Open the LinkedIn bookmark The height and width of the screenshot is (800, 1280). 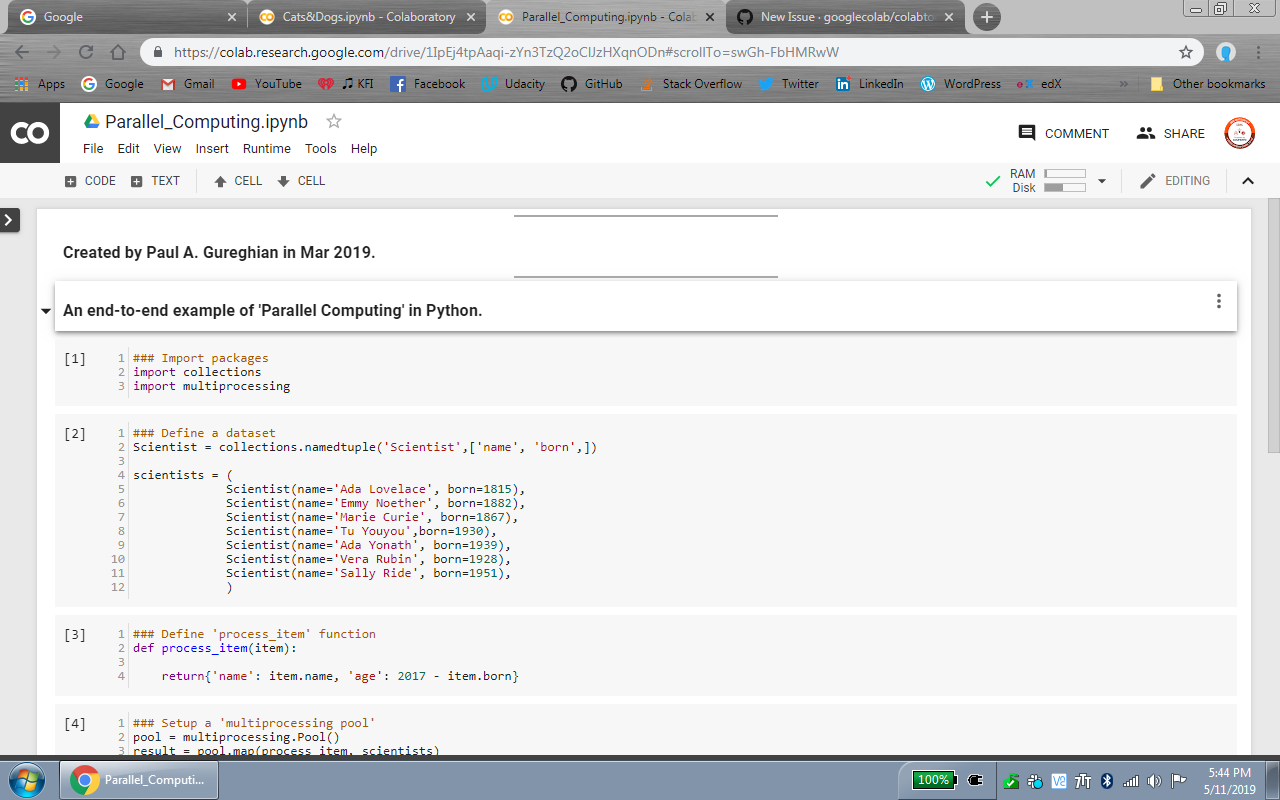click(870, 84)
